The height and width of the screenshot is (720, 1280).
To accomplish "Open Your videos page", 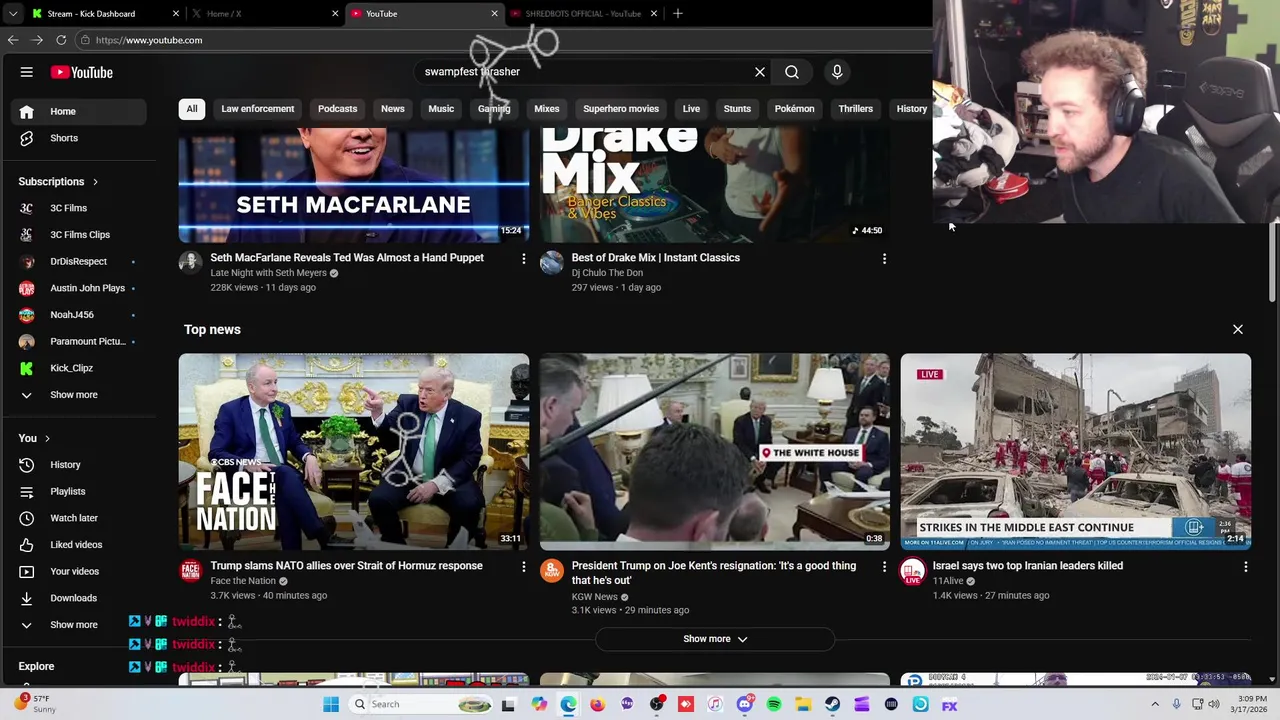I will tap(80, 571).
